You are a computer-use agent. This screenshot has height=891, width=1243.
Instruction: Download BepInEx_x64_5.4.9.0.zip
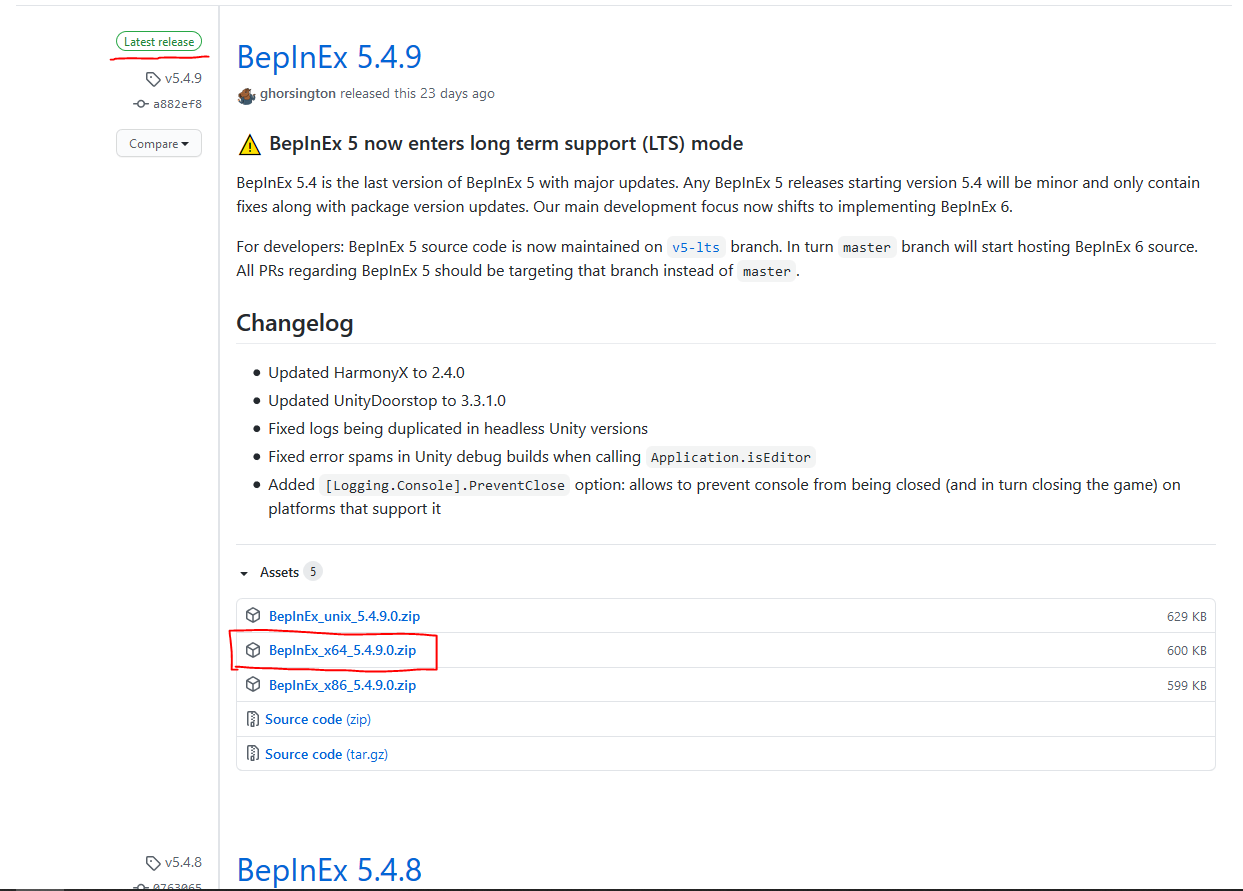342,650
